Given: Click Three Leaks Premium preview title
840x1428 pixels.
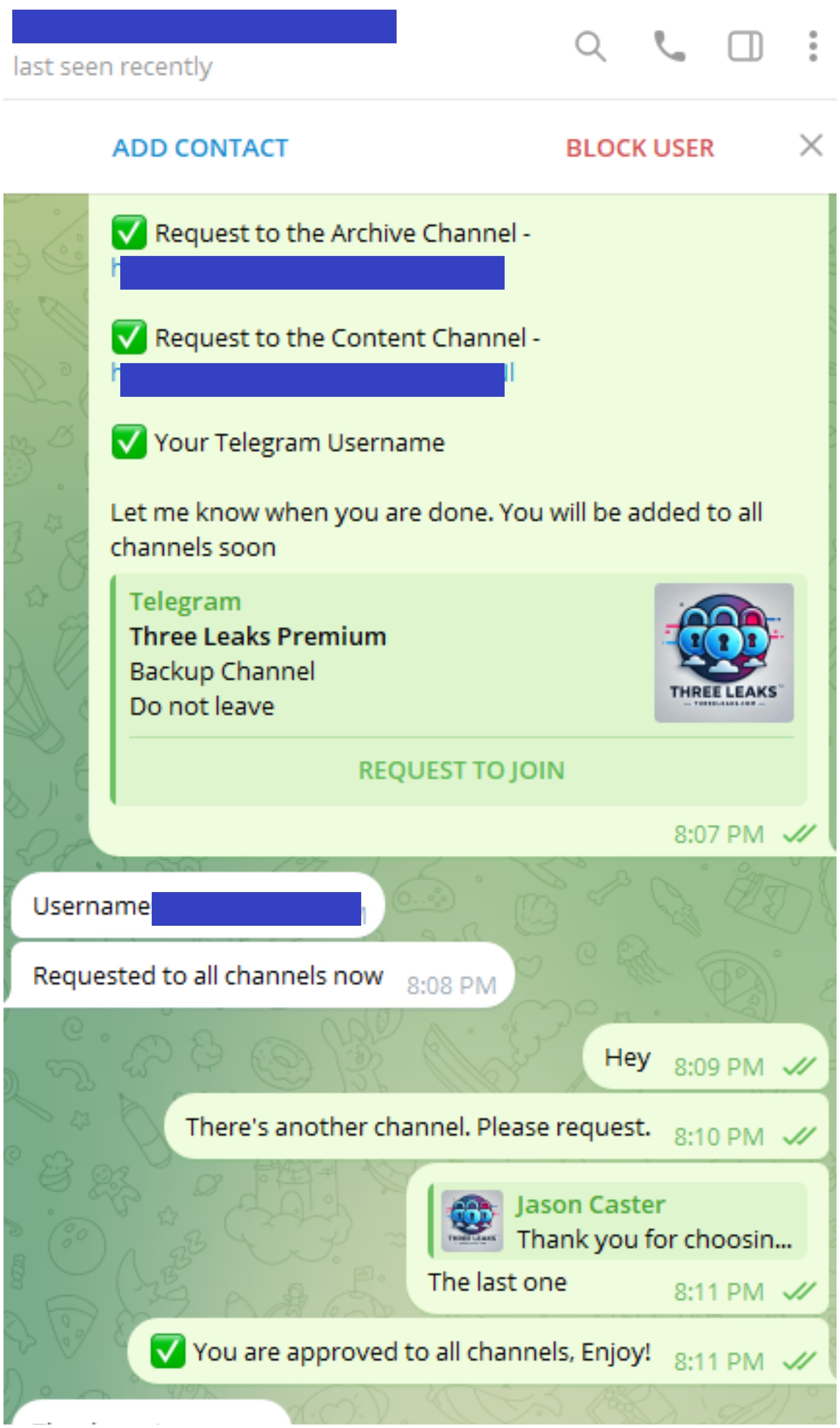Looking at the screenshot, I should [x=258, y=637].
